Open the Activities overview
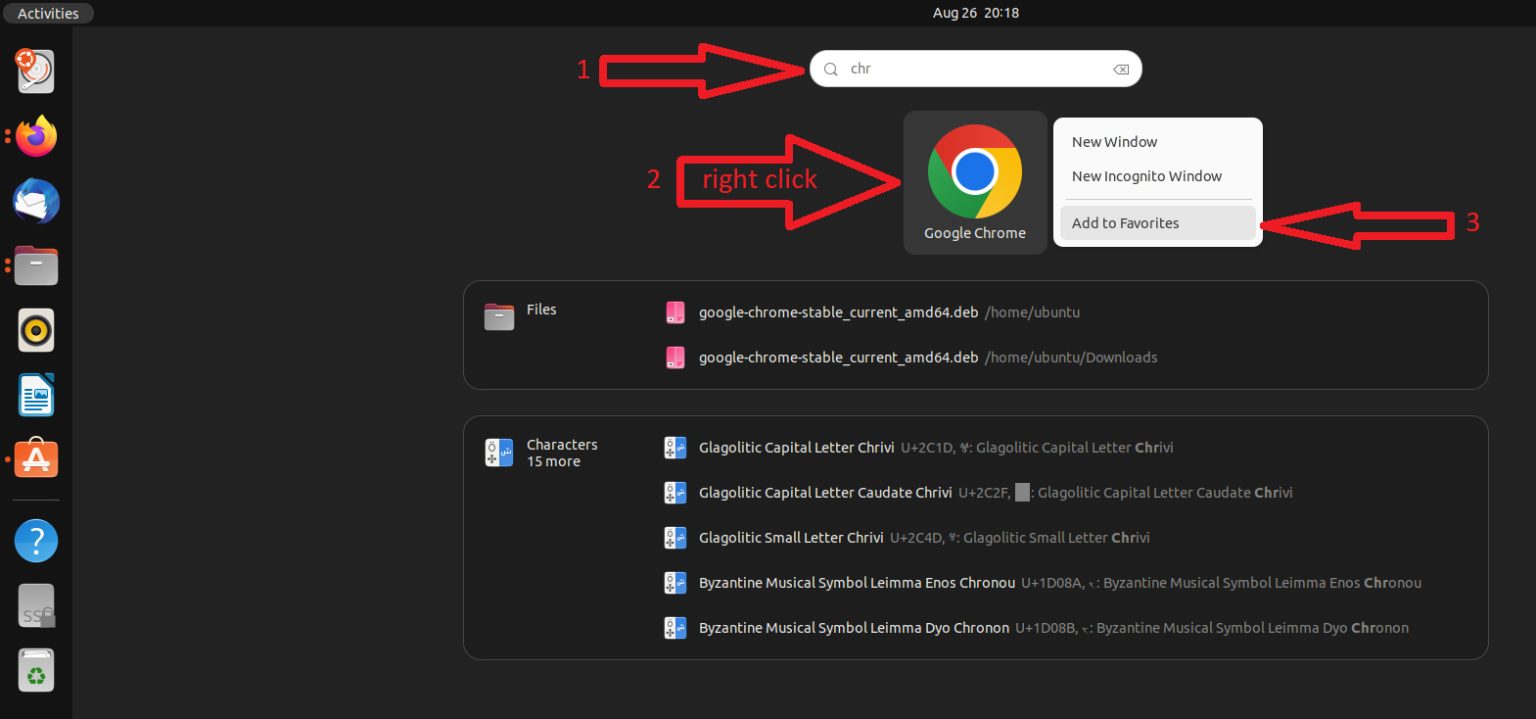This screenshot has height=719, width=1536. 47,13
